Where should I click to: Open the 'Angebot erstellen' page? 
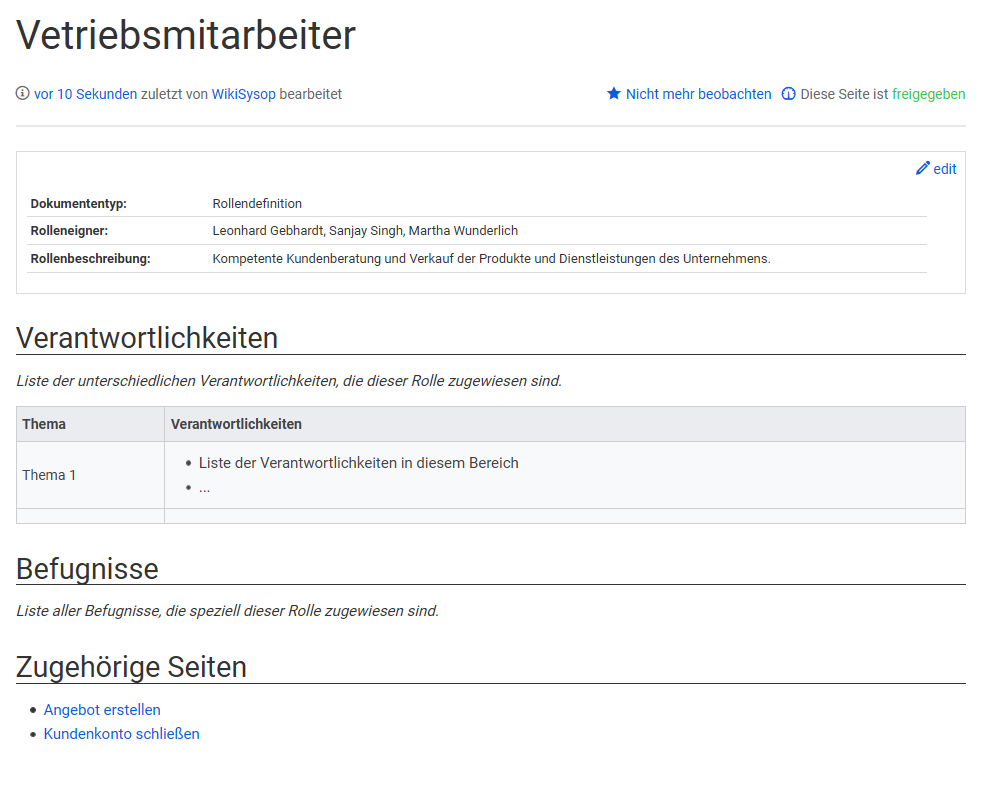[x=102, y=710]
